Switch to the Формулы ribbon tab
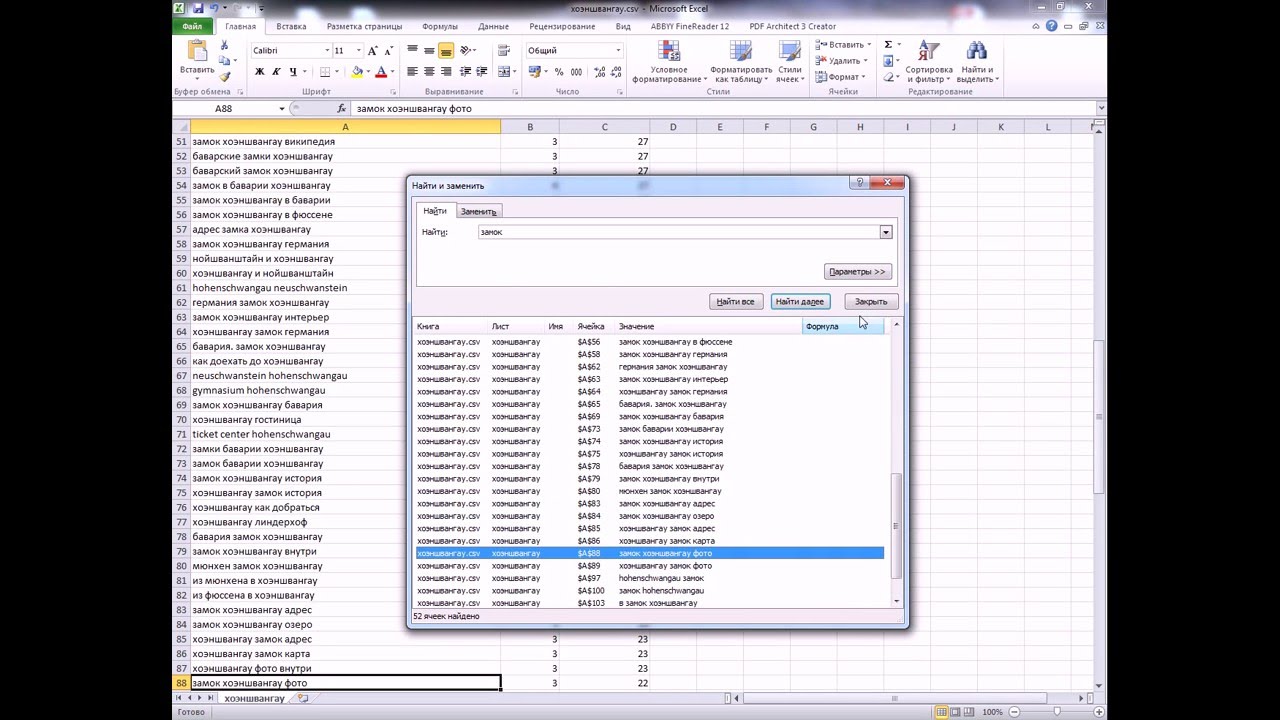 click(x=440, y=26)
